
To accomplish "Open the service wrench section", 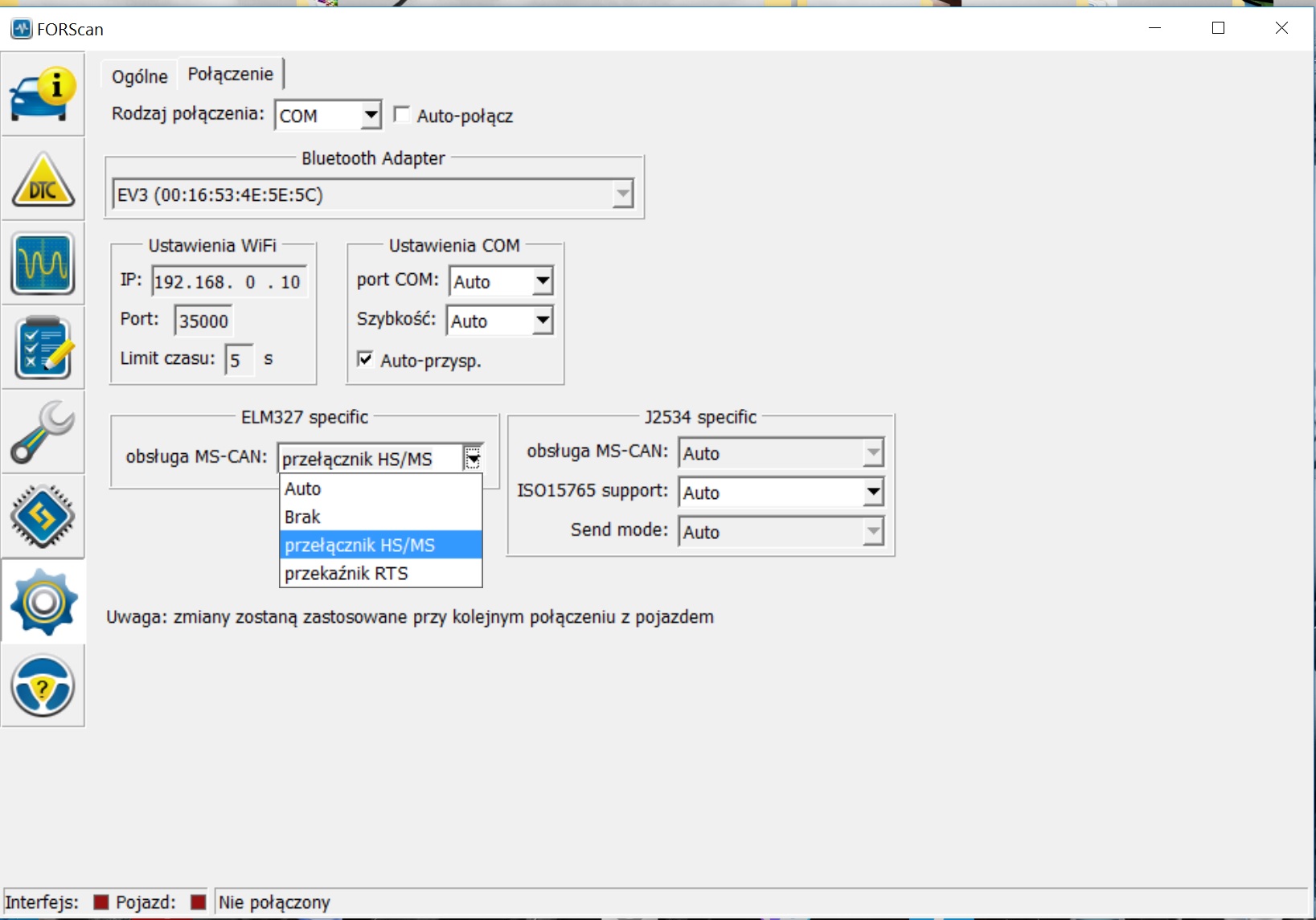I will coord(43,432).
